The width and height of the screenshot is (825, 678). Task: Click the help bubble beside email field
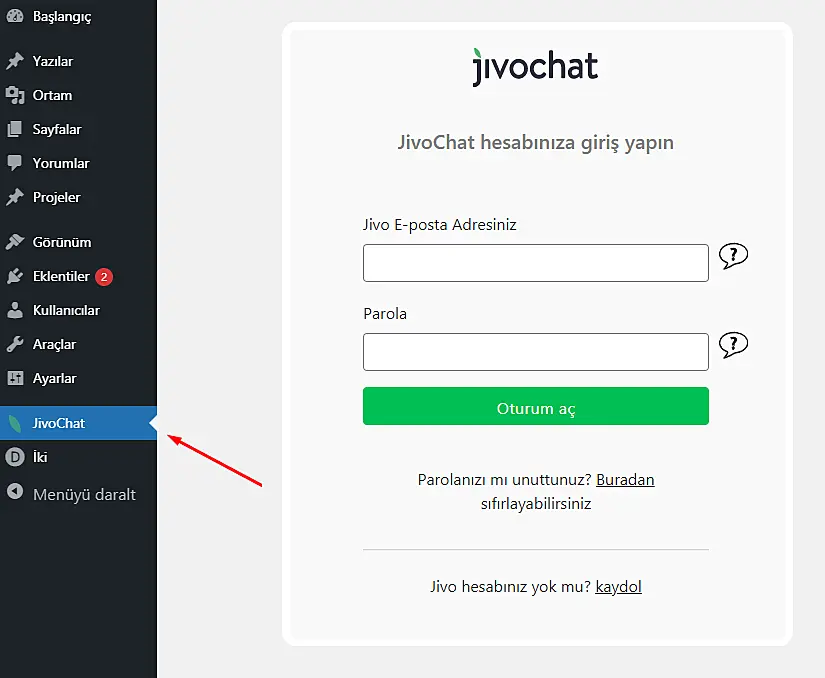pos(733,256)
